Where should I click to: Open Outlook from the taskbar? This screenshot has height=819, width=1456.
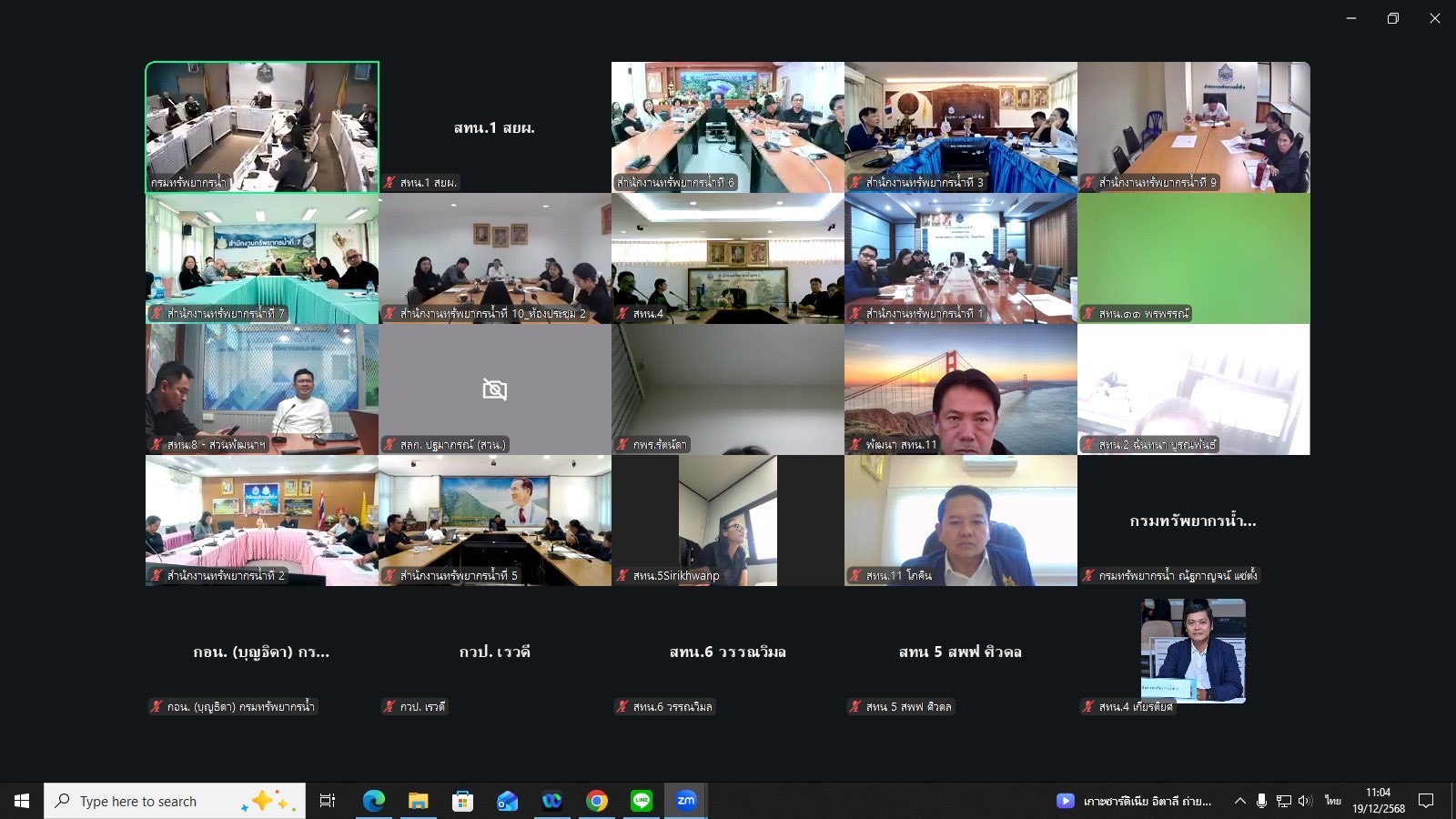[507, 801]
